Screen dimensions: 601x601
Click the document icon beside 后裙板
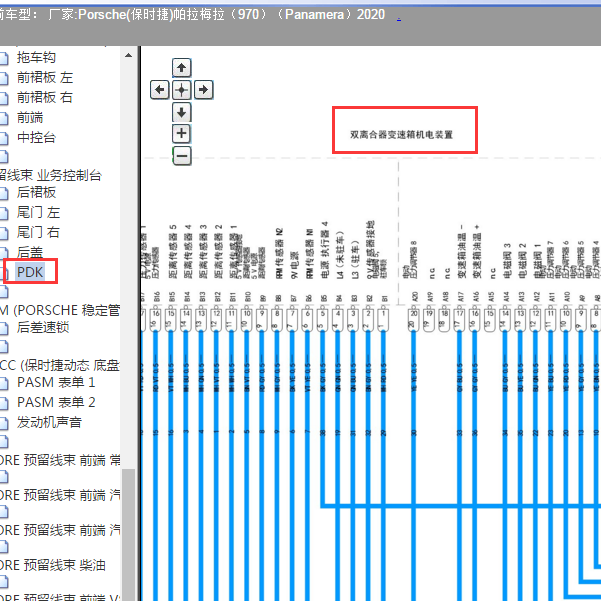click(x=4, y=193)
